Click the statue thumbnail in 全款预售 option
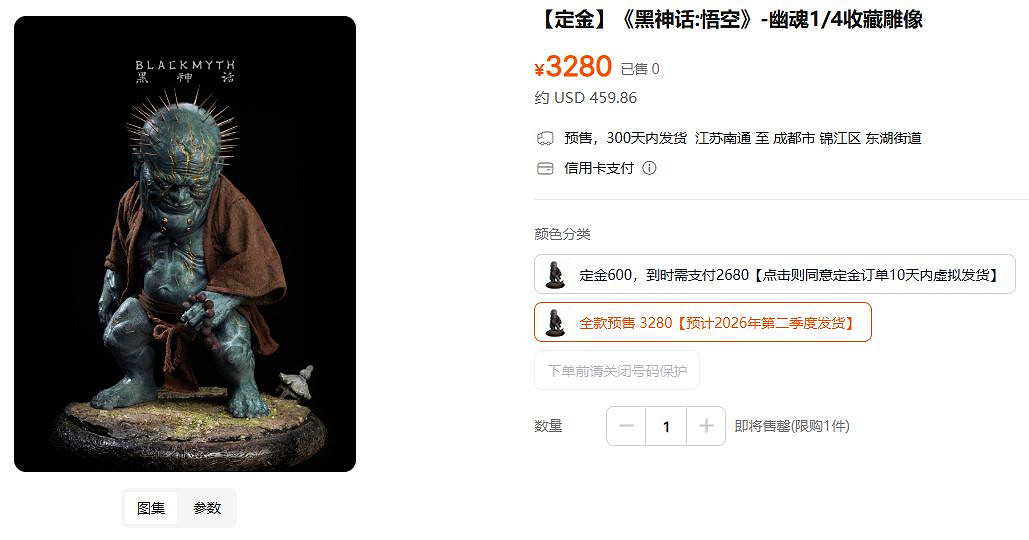 click(555, 322)
